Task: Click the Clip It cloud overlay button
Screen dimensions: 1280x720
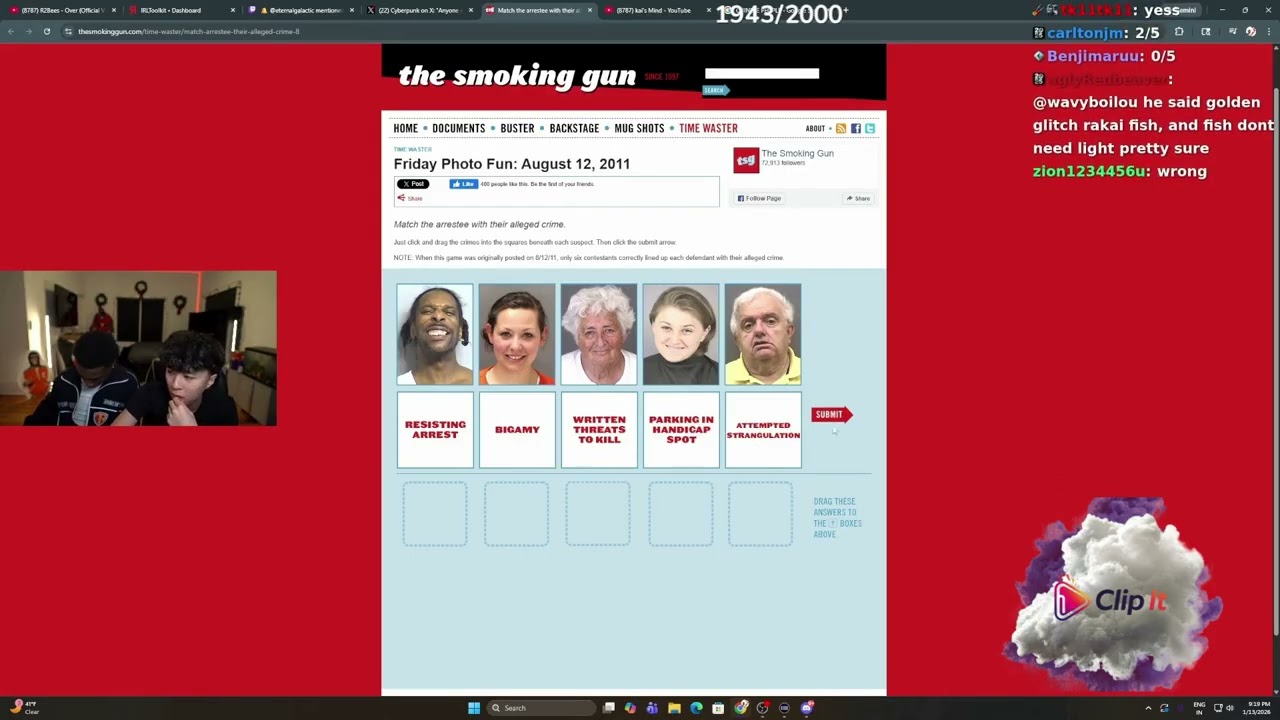Action: [x=1112, y=594]
